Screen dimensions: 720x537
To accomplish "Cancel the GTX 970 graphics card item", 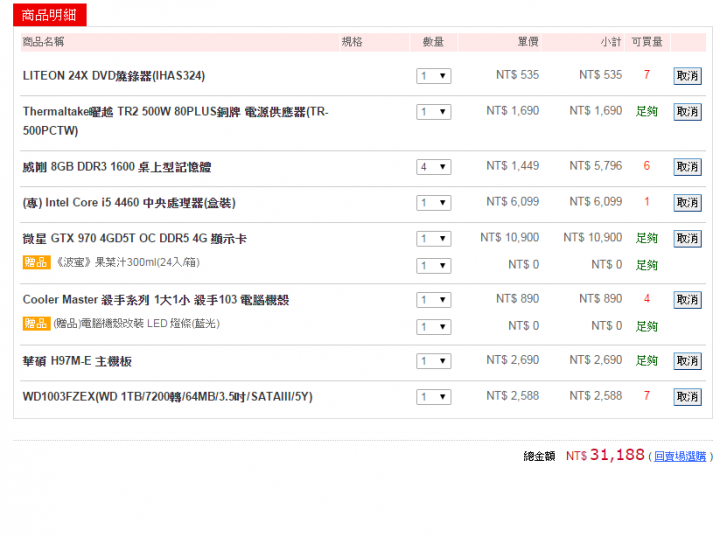I will tap(687, 238).
